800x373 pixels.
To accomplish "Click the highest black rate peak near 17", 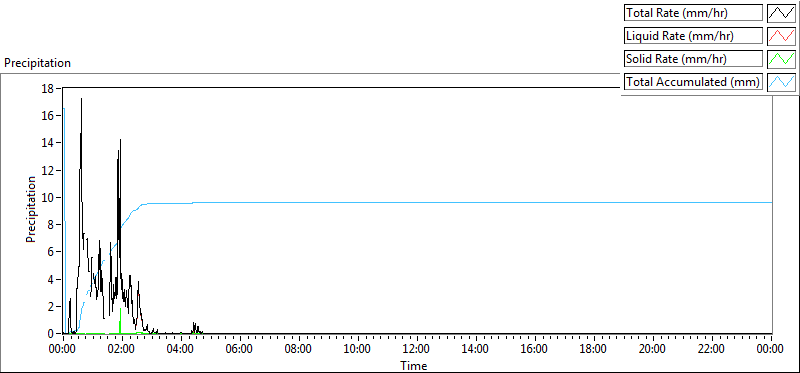I will [81, 99].
